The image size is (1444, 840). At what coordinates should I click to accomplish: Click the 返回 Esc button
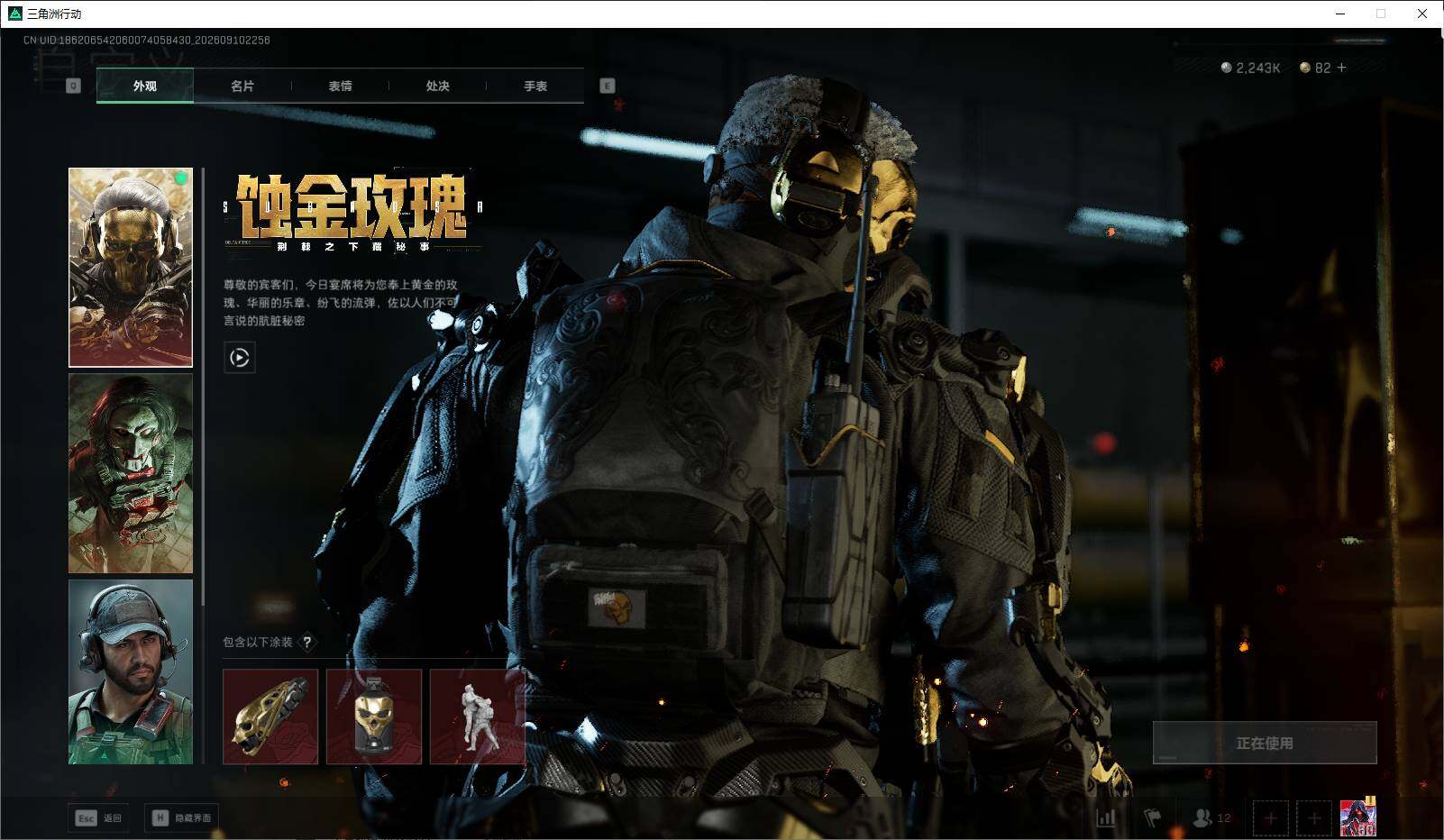click(98, 817)
